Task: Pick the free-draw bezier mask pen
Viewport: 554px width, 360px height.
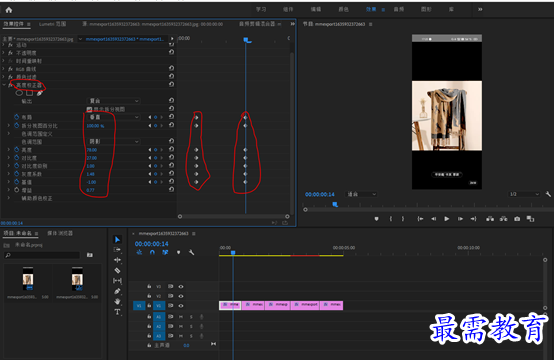Action: 40,93
